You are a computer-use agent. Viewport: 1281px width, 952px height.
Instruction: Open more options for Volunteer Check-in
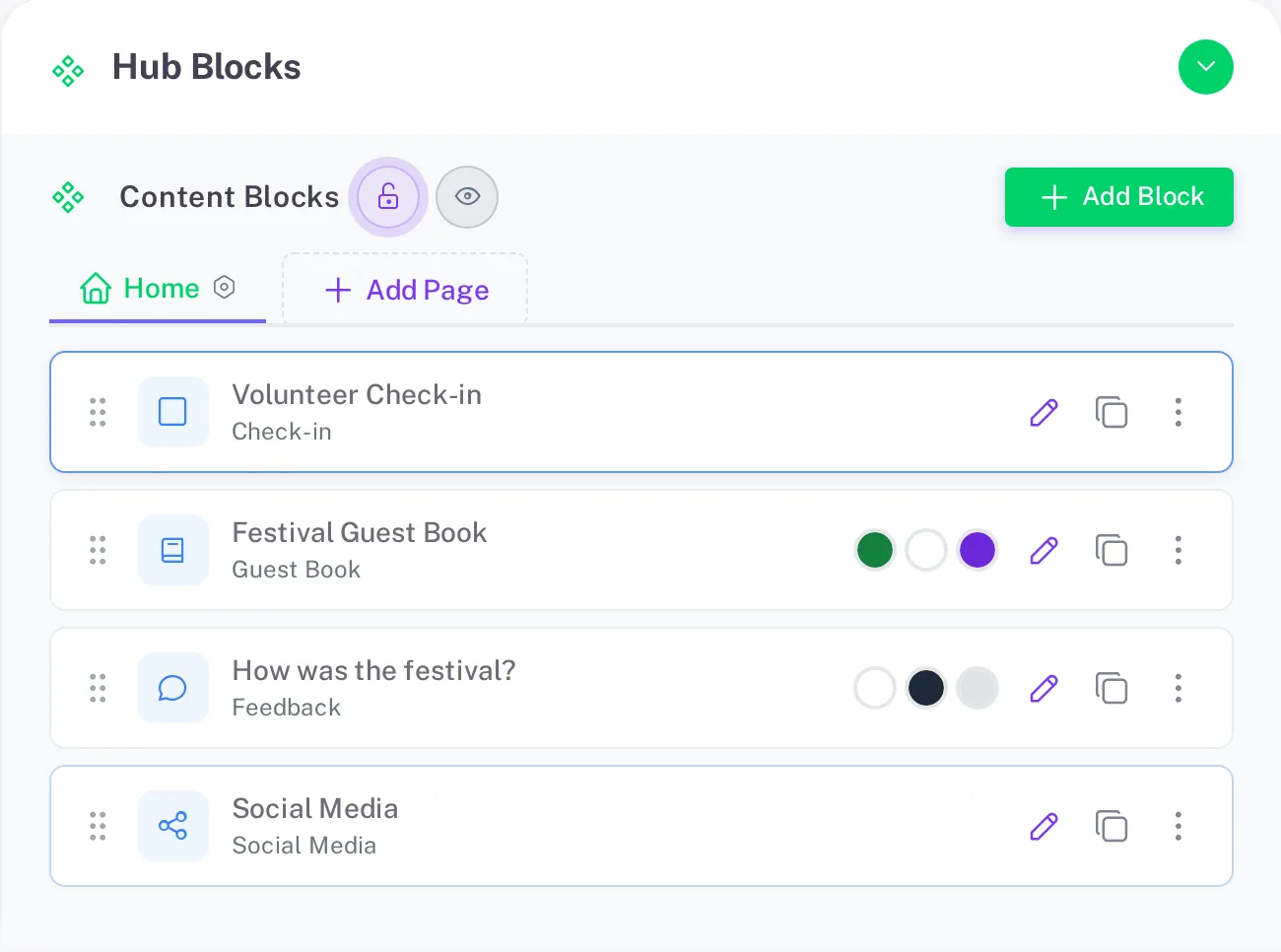click(1178, 412)
